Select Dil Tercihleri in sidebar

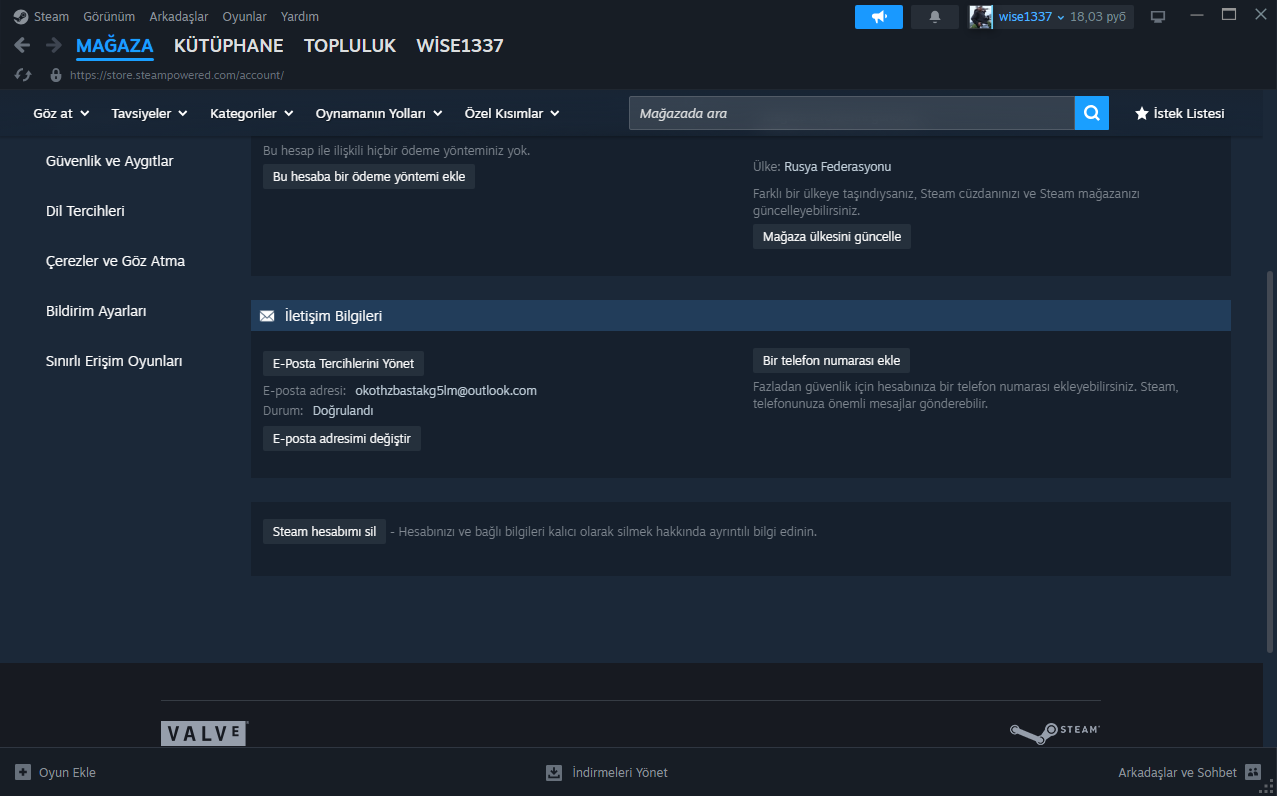[85, 211]
